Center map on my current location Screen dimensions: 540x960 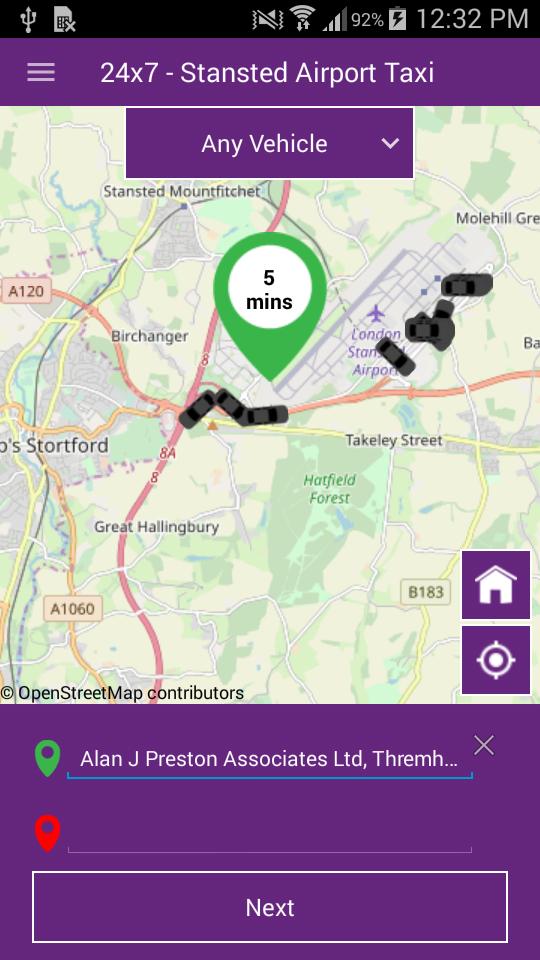coord(496,660)
